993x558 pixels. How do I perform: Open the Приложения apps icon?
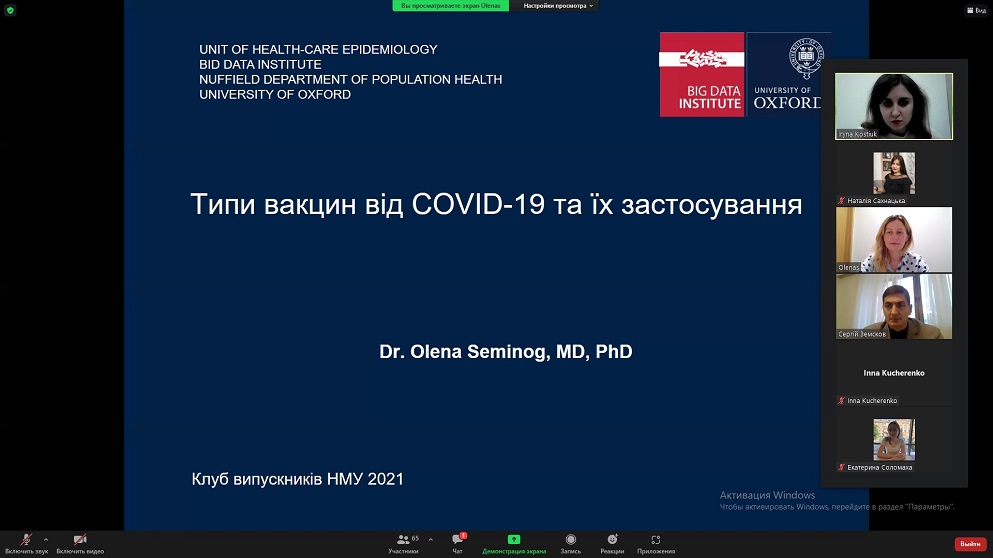(x=656, y=541)
